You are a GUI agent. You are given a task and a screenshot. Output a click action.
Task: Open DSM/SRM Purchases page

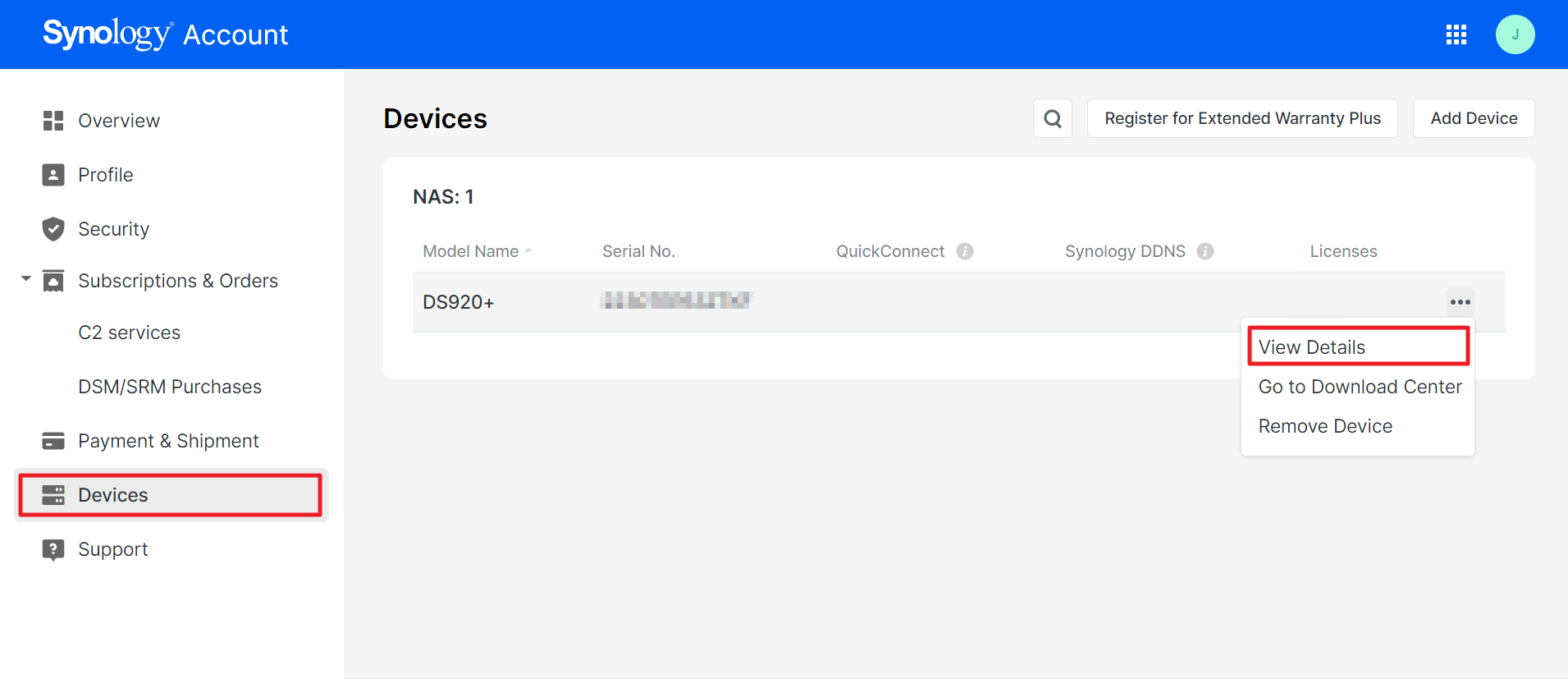170,387
